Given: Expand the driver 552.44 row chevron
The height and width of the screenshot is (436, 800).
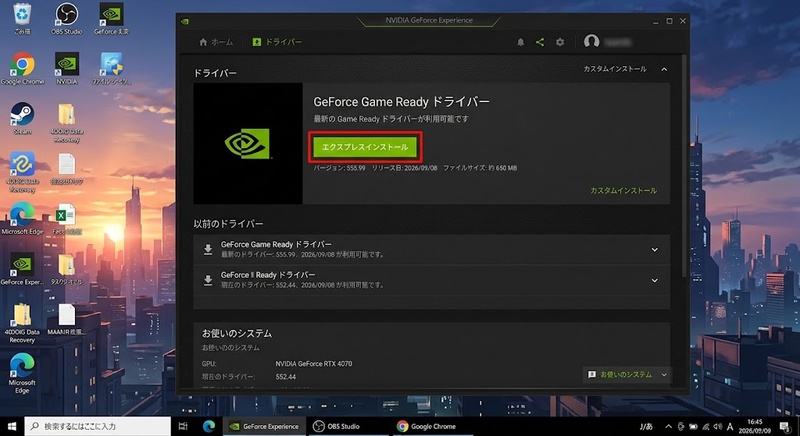Looking at the screenshot, I should pyautogui.click(x=655, y=280).
